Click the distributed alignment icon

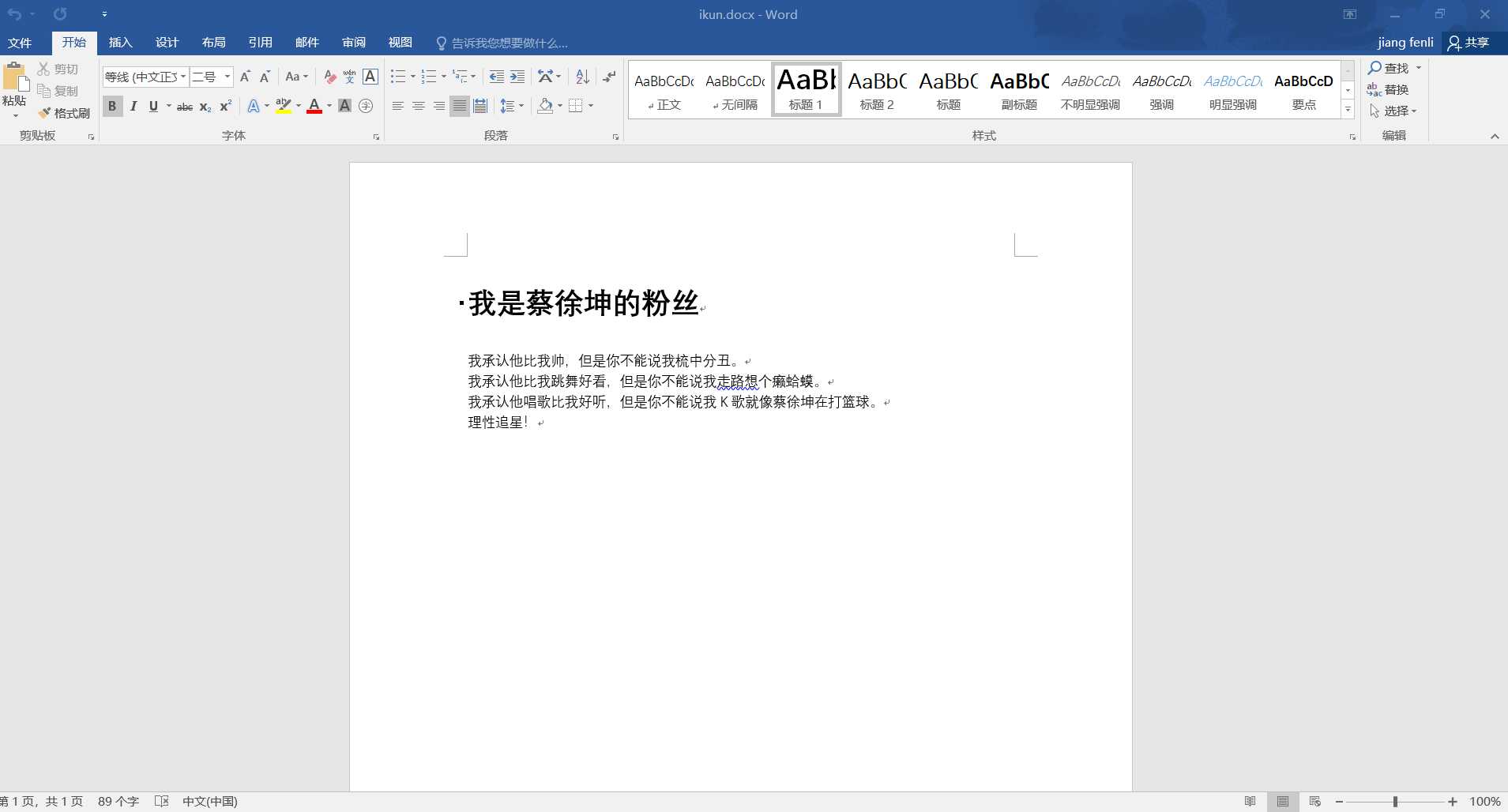[x=480, y=106]
